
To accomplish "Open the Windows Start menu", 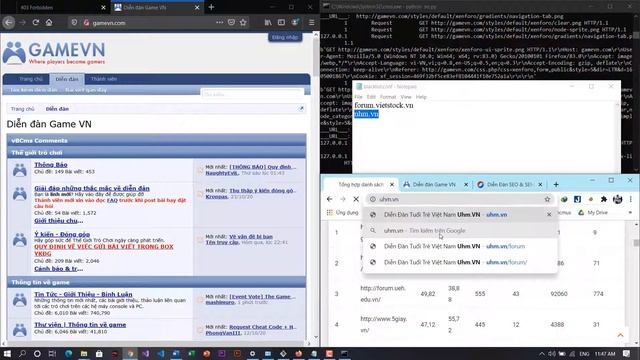I will click(7, 353).
